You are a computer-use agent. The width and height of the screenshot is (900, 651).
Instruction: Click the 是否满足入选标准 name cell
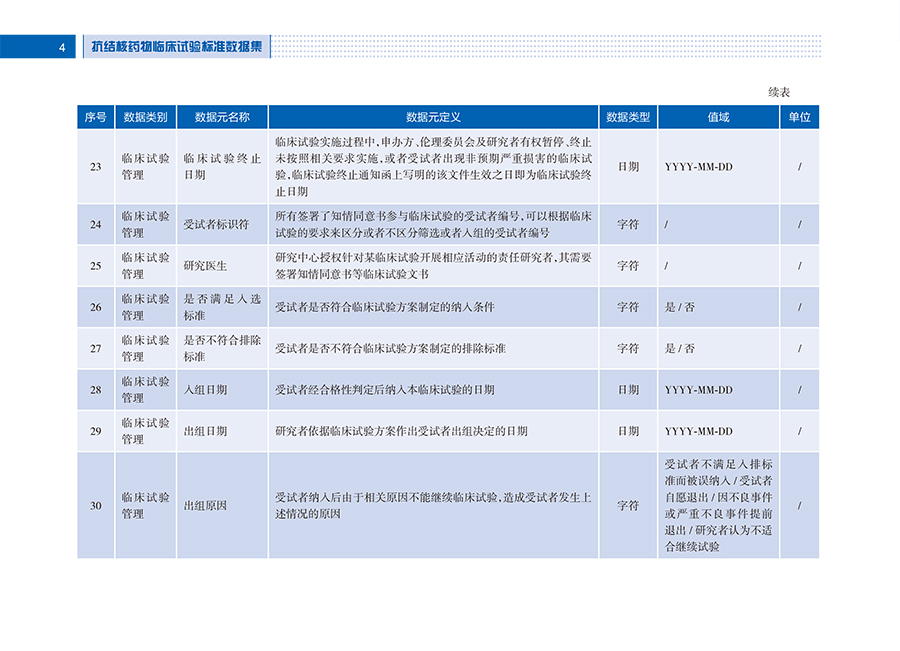(x=222, y=308)
